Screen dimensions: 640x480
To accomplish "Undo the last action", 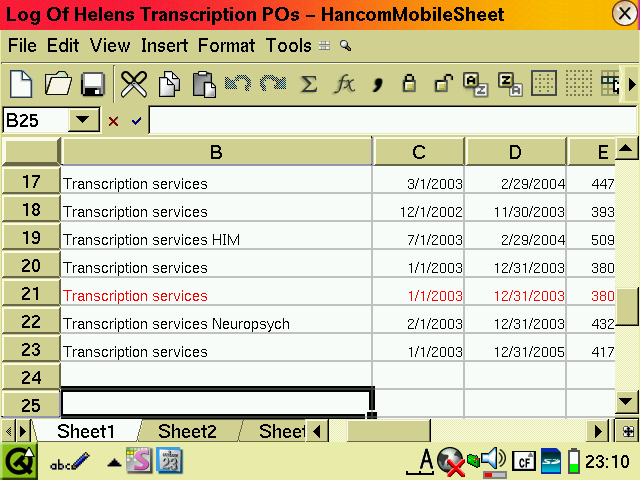I will coord(238,83).
